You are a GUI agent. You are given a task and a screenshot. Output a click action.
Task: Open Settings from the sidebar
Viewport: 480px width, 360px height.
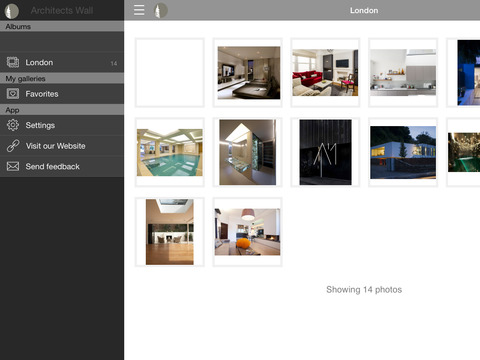click(62, 125)
